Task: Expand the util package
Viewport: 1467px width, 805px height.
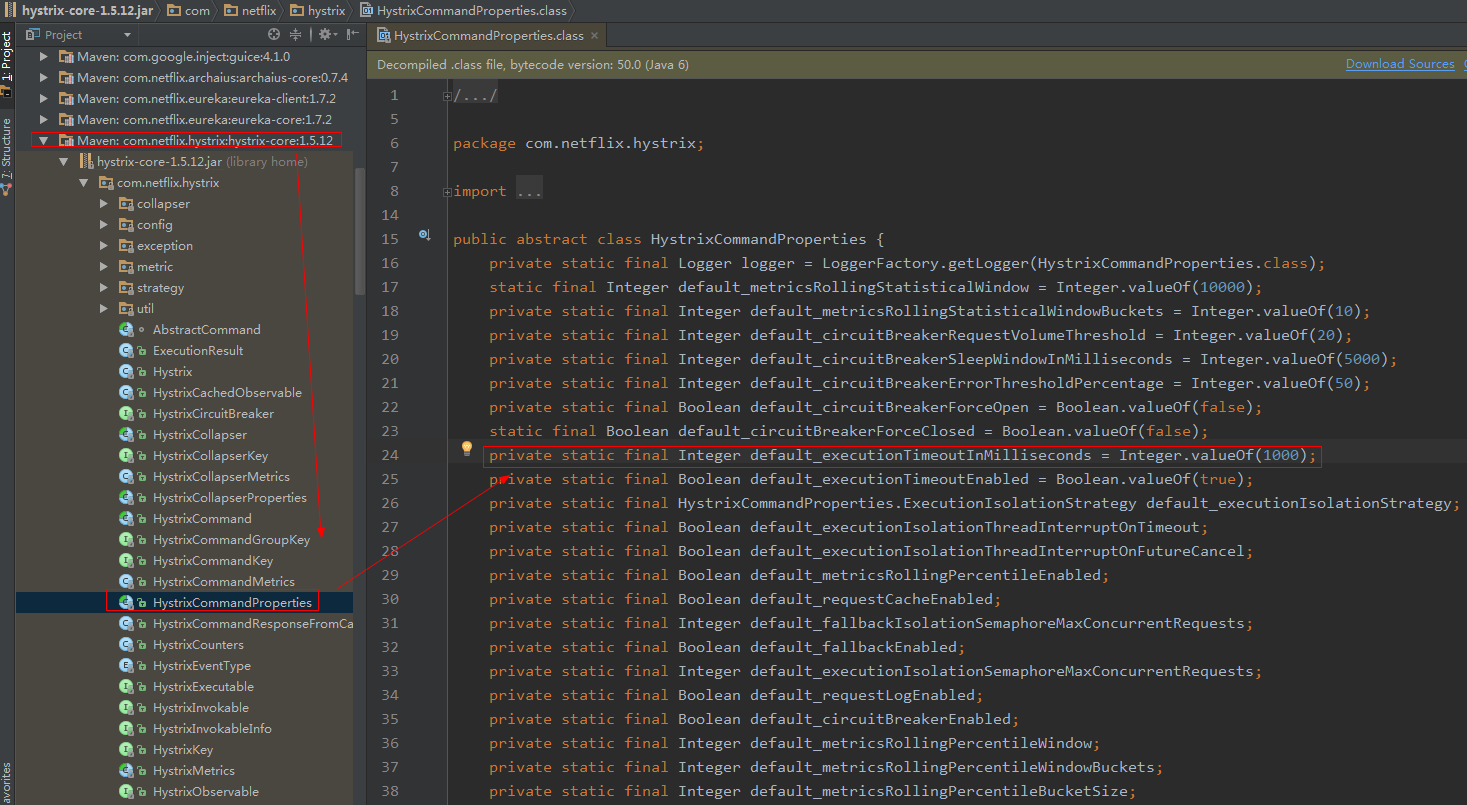Action: coord(104,309)
